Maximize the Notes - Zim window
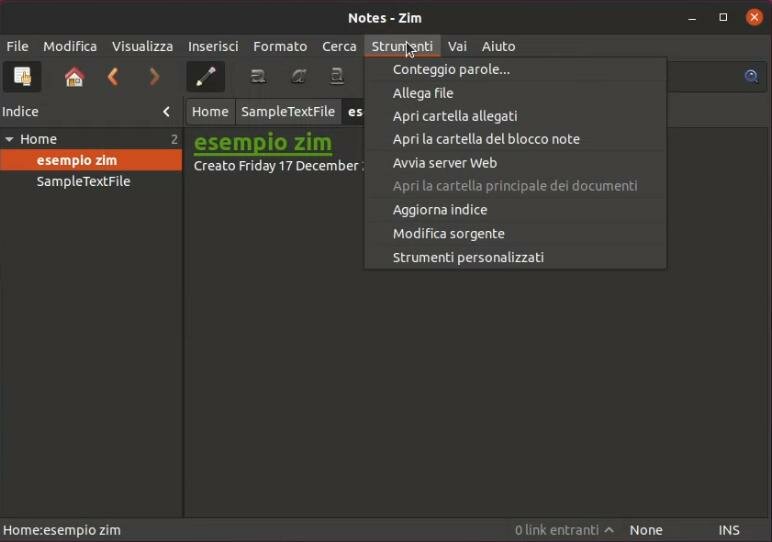The image size is (772, 542). pyautogui.click(x=723, y=18)
